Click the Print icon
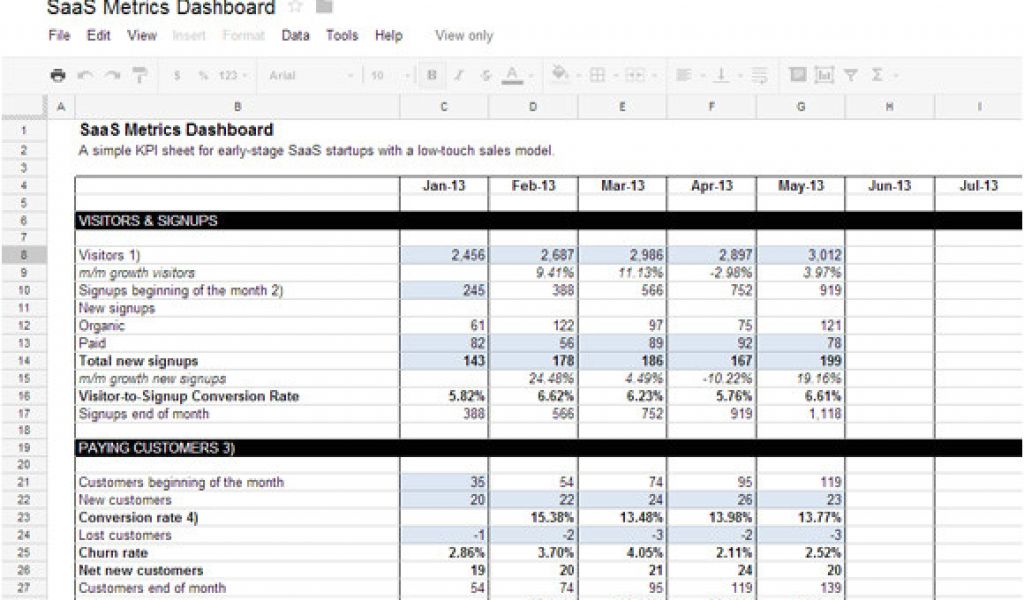 pyautogui.click(x=57, y=73)
